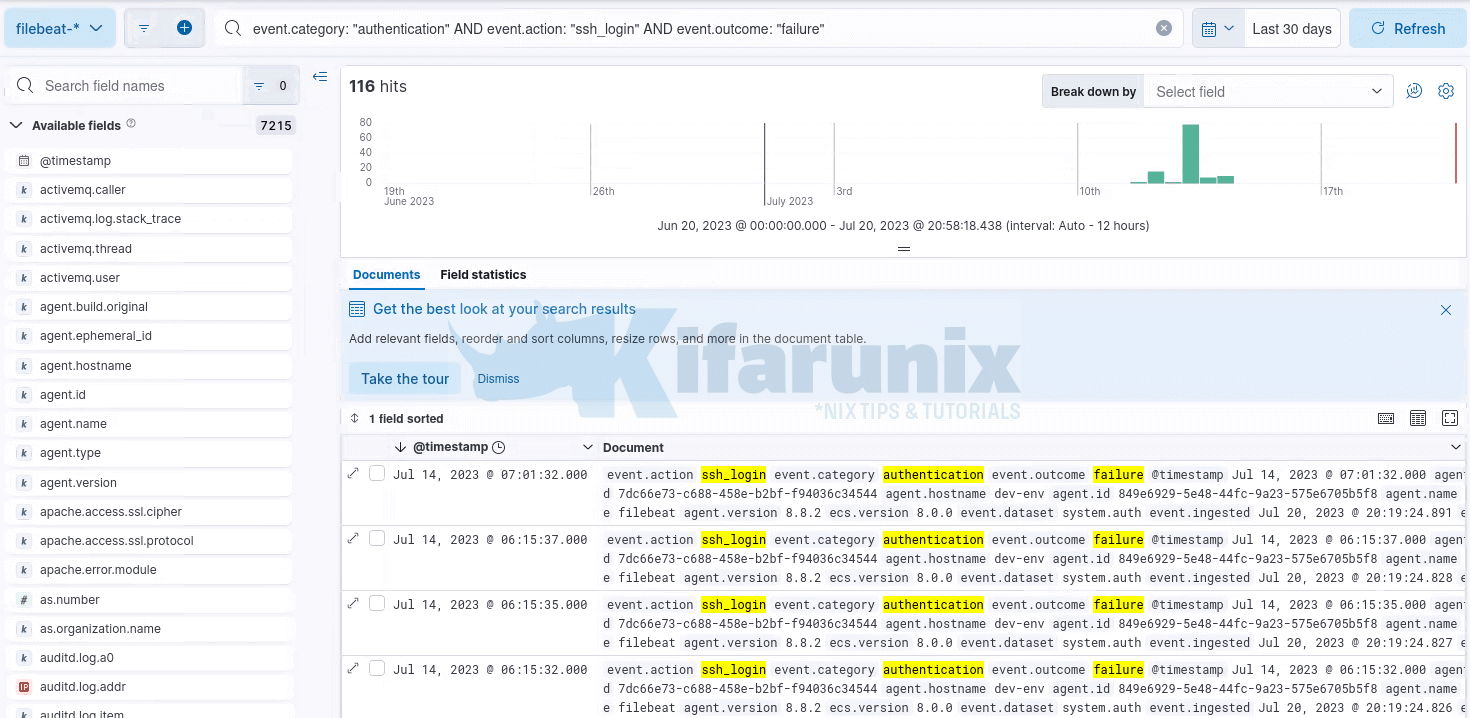The width and height of the screenshot is (1470, 718).
Task: Open the filter options menu icon
Action: click(144, 28)
